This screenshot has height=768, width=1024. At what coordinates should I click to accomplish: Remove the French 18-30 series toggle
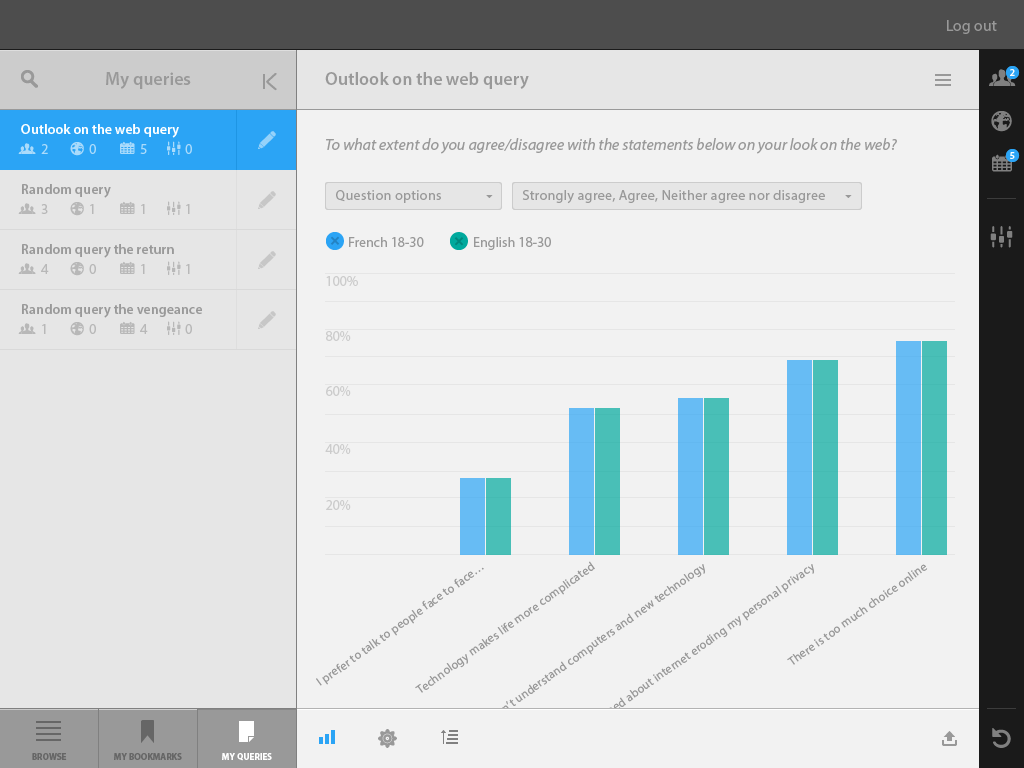tap(334, 242)
